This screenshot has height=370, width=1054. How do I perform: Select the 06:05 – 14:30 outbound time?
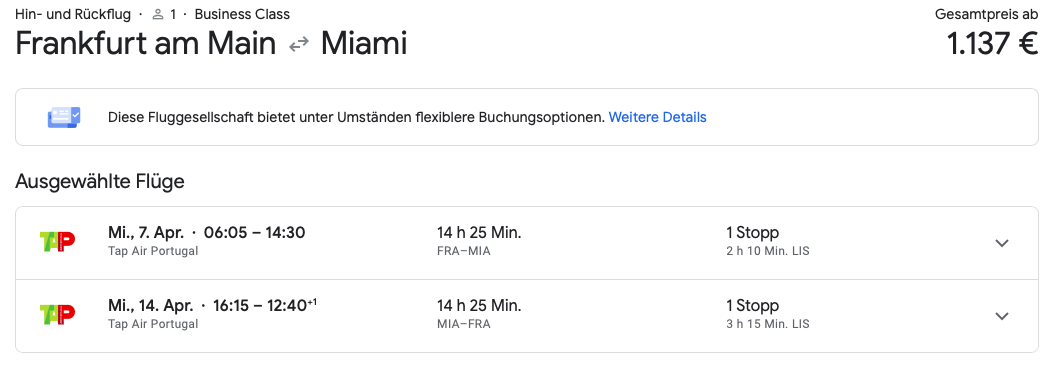point(255,233)
